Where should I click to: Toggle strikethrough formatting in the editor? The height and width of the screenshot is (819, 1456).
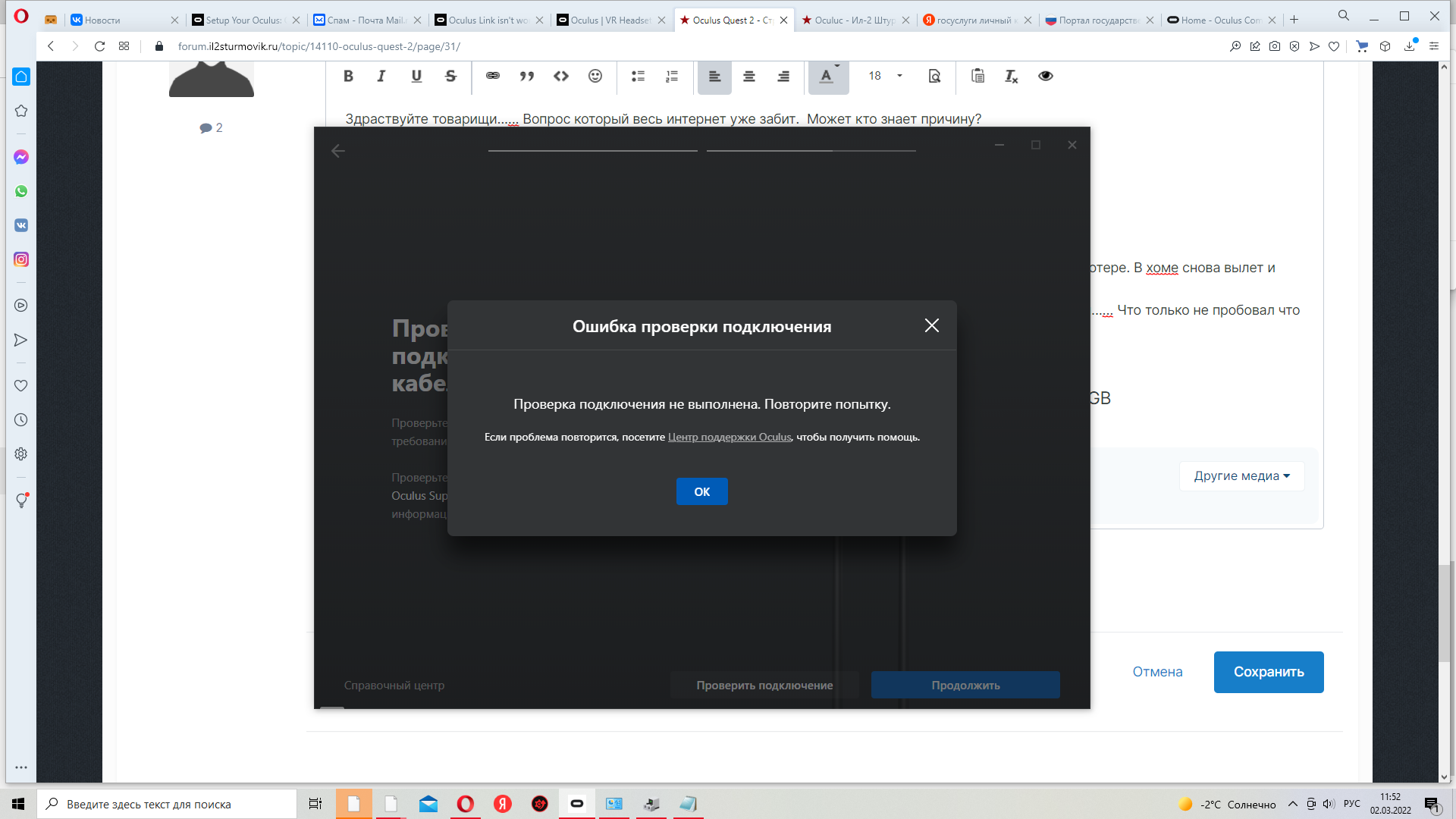450,76
